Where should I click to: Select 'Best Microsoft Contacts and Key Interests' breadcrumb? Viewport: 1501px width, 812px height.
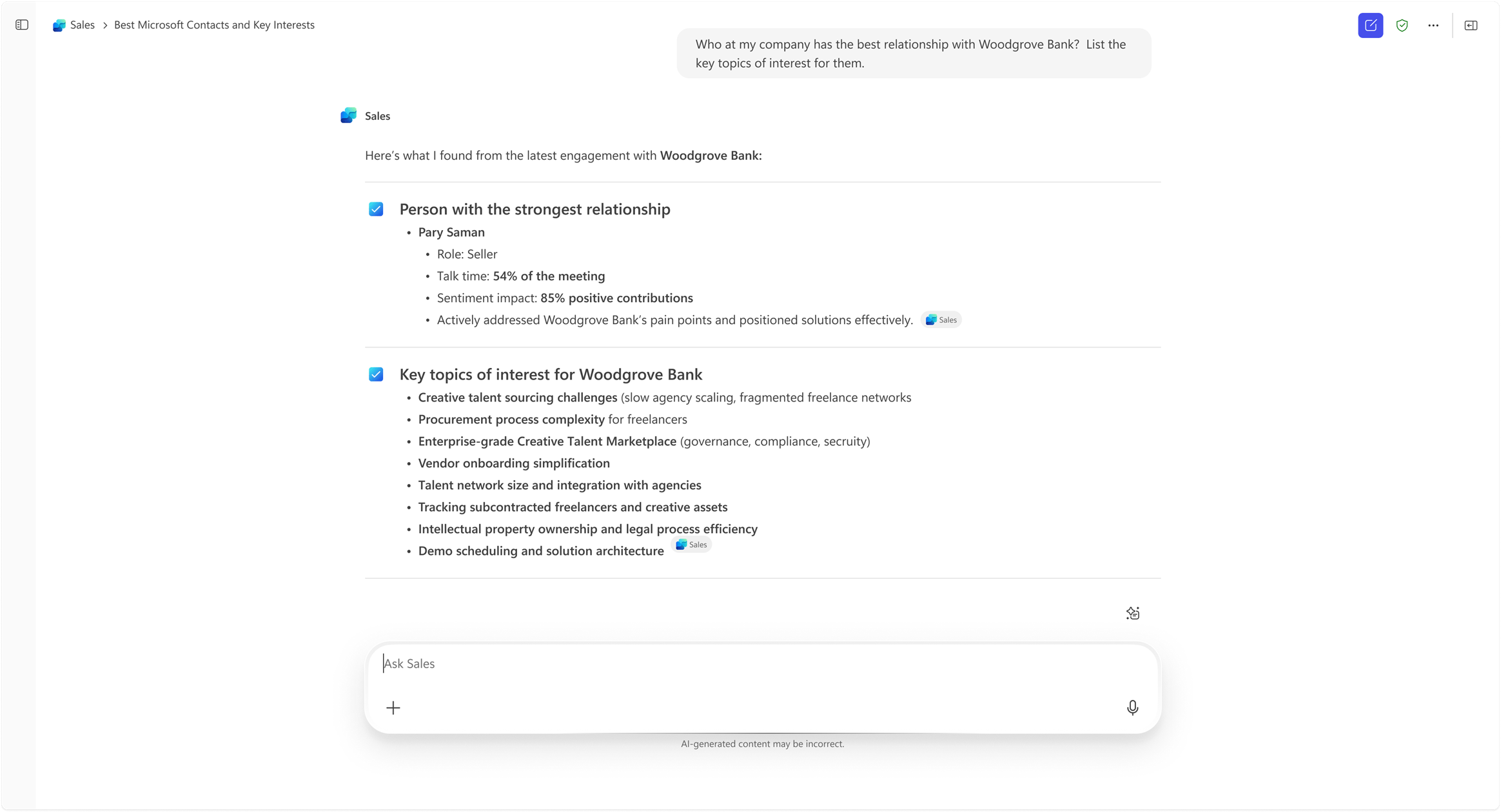click(x=213, y=25)
